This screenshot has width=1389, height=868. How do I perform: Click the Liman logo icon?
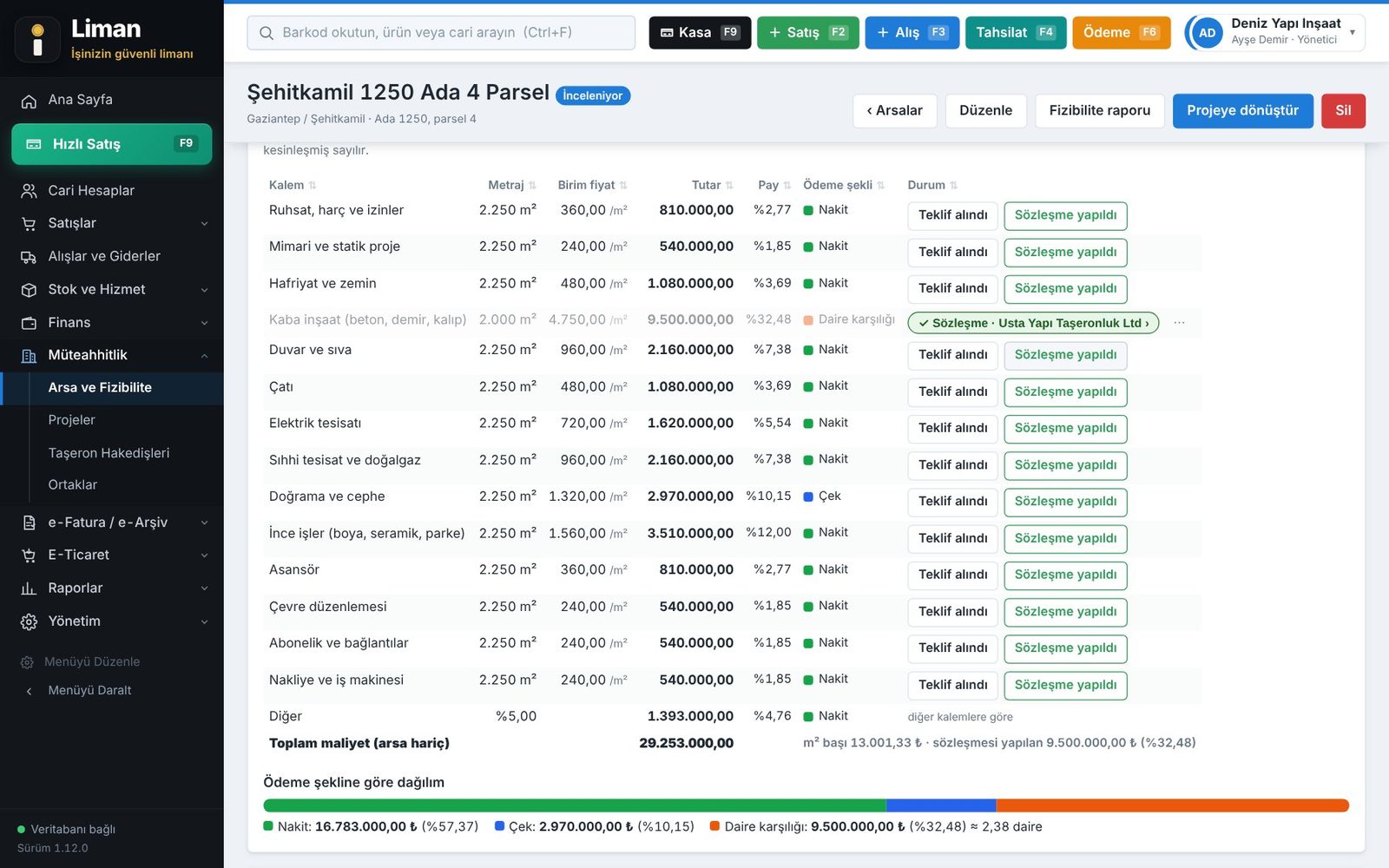[x=37, y=40]
